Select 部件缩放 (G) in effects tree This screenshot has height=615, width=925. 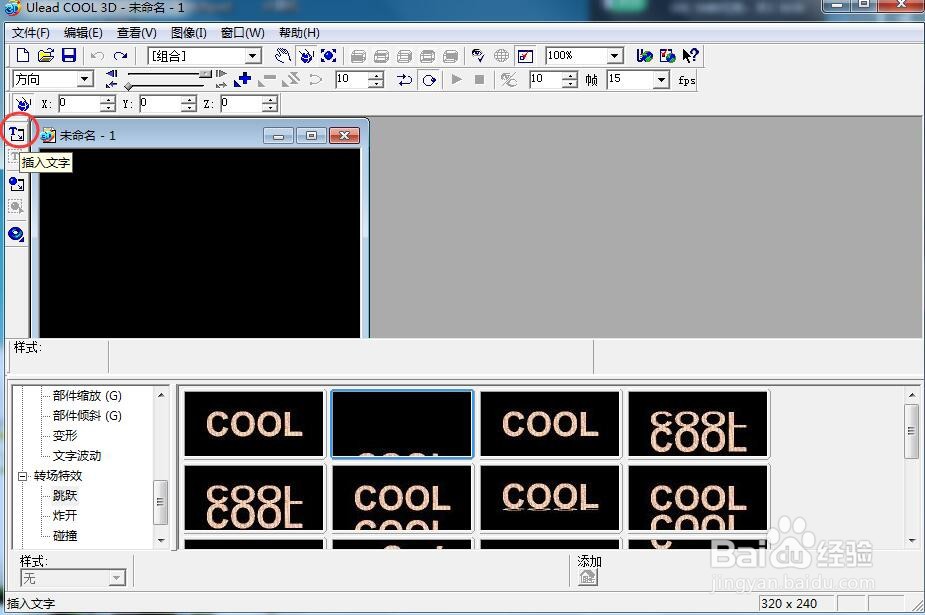(87, 396)
